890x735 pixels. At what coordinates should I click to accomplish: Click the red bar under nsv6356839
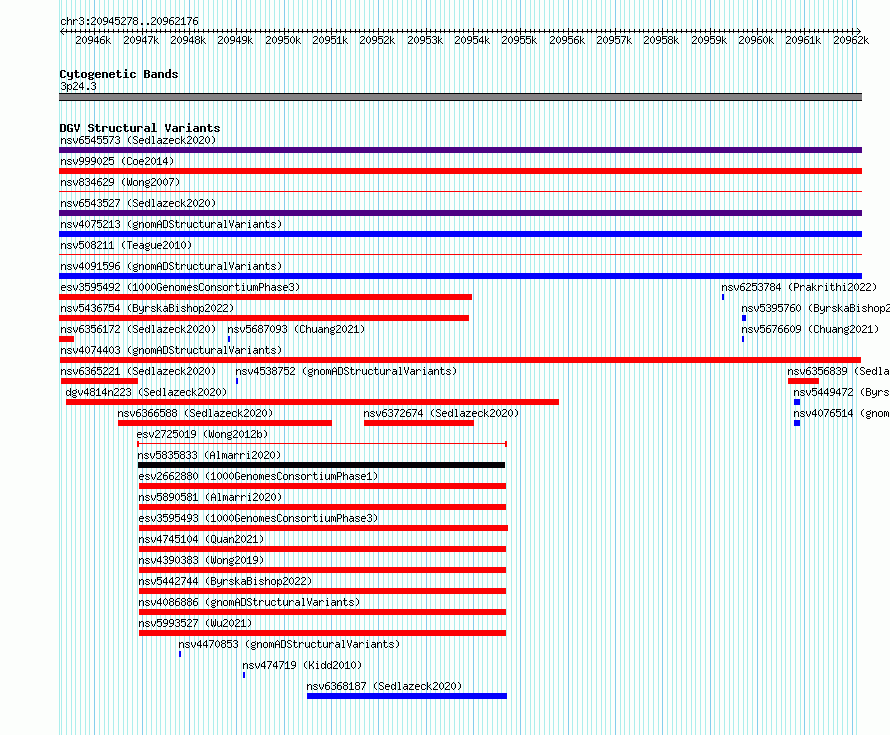803,381
